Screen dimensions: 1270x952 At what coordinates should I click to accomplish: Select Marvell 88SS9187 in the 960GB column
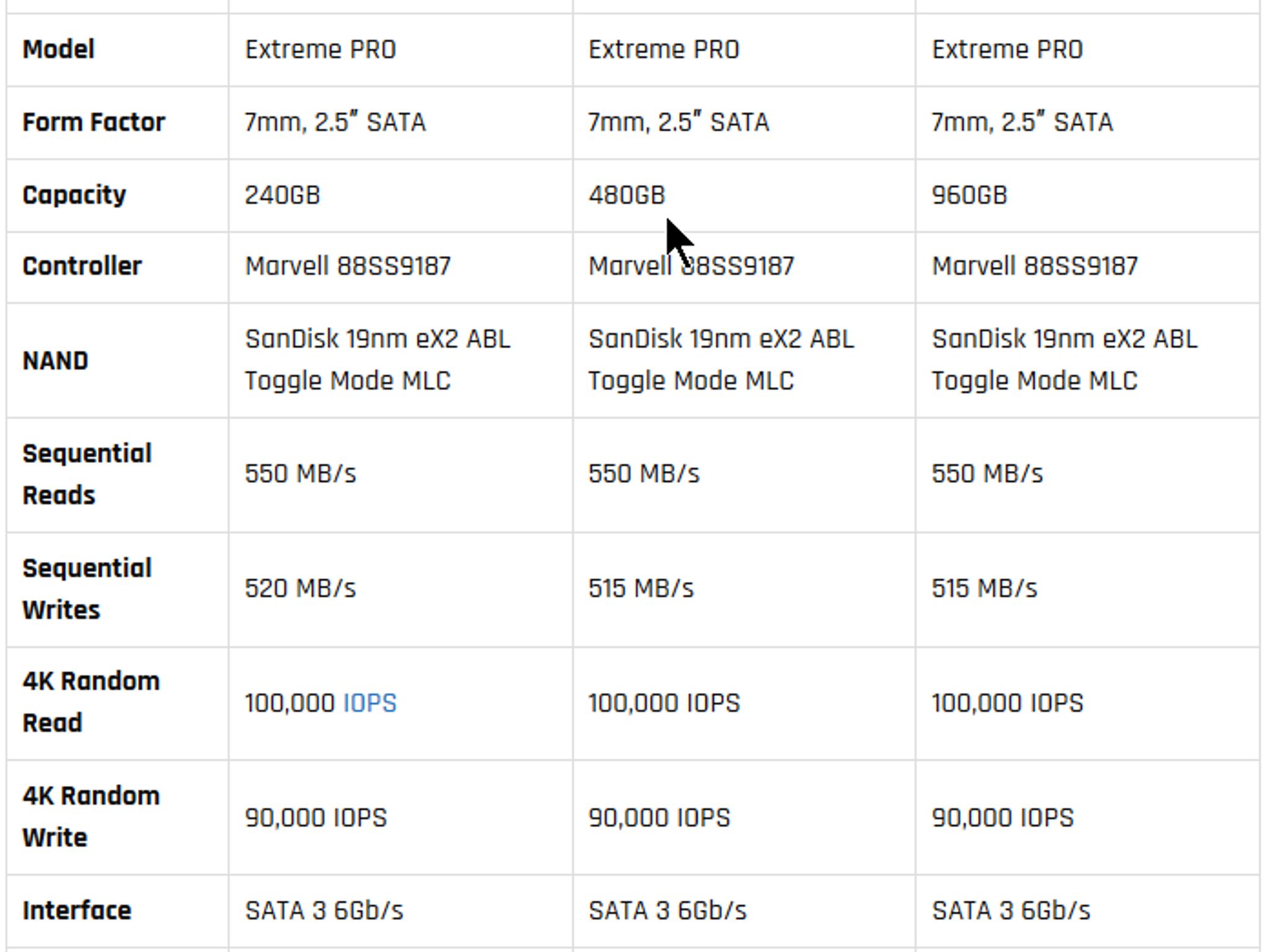[x=1035, y=267]
